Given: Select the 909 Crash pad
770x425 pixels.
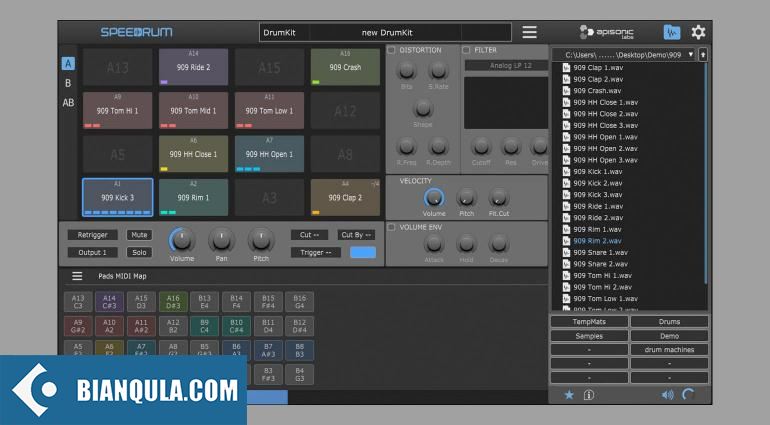Looking at the screenshot, I should [345, 67].
